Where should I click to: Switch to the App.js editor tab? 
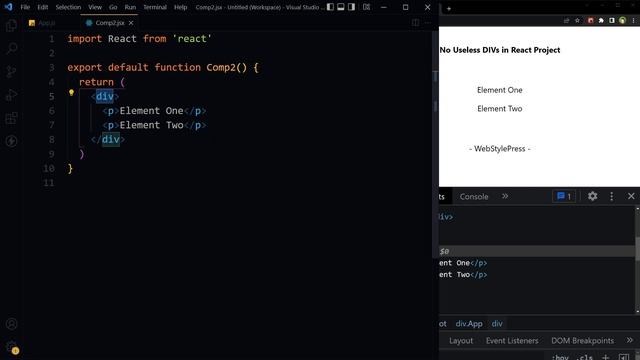coord(42,23)
